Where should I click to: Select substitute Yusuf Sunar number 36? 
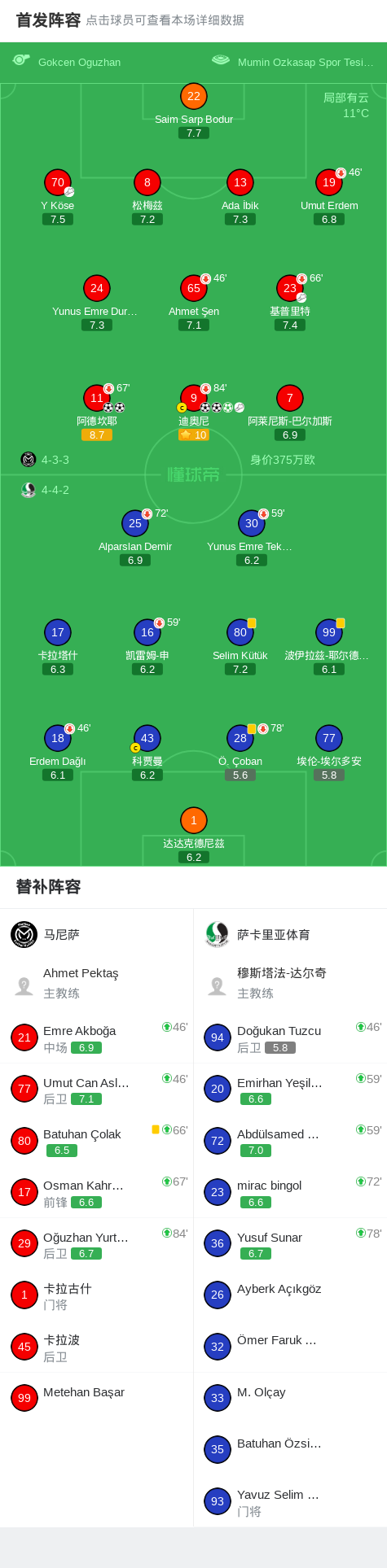[x=291, y=1245]
